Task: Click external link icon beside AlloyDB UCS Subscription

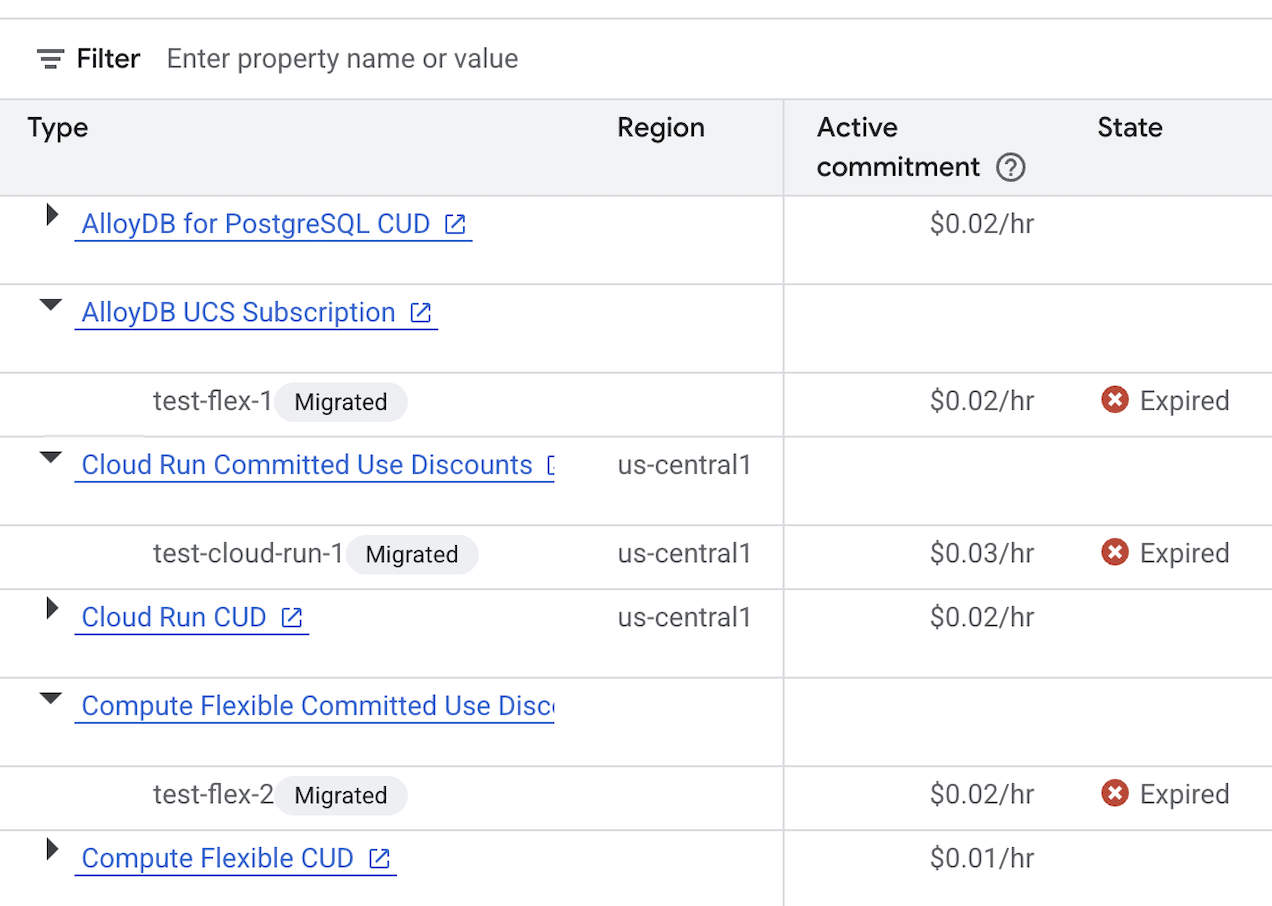Action: [x=421, y=313]
